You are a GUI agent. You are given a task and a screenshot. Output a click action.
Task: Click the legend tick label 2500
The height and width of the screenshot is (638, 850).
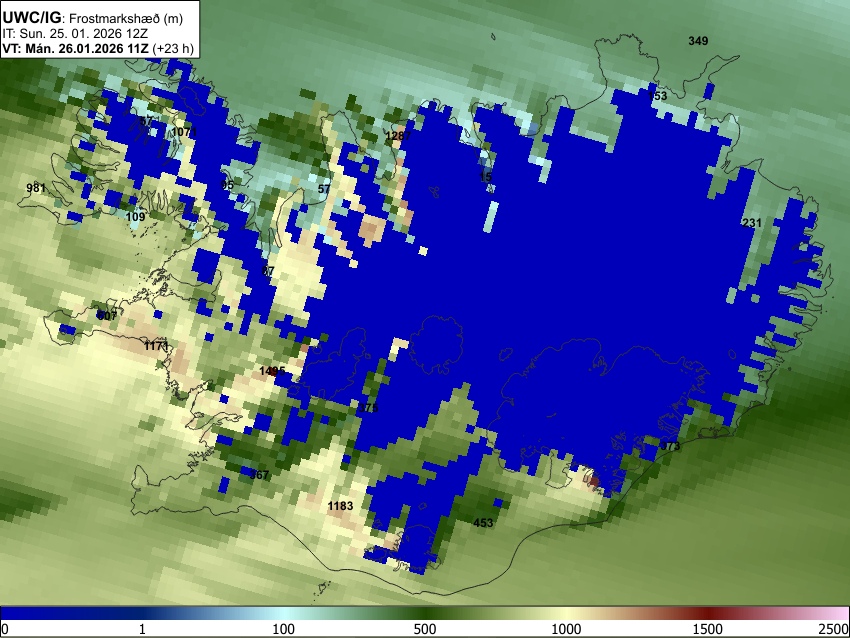click(834, 629)
